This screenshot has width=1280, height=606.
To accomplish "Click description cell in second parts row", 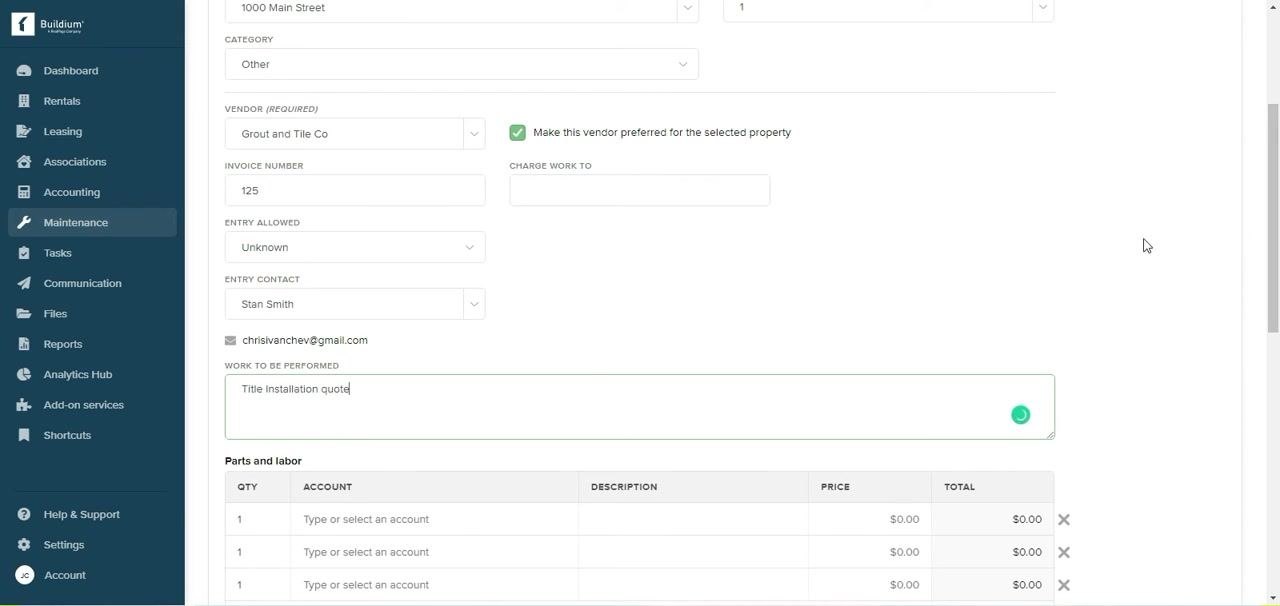I will [693, 552].
